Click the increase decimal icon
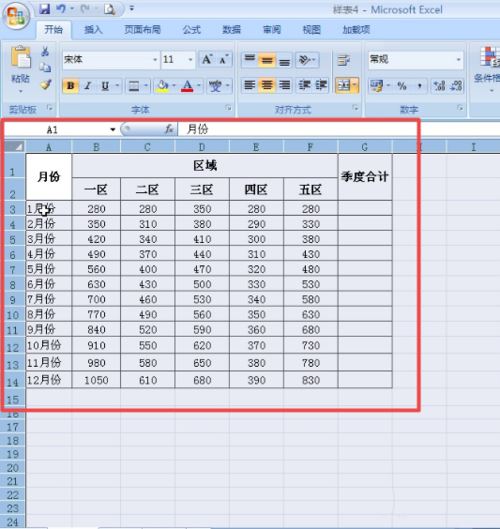The width and height of the screenshot is (500, 529). pos(439,86)
